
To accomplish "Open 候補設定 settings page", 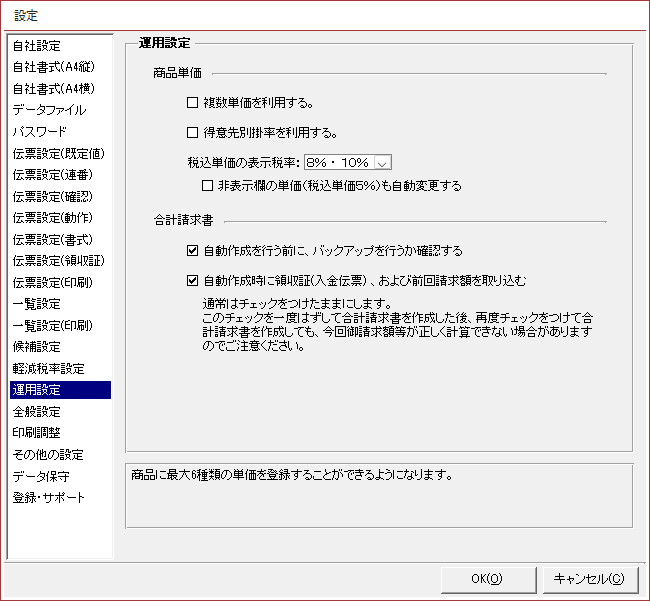I will [60, 347].
